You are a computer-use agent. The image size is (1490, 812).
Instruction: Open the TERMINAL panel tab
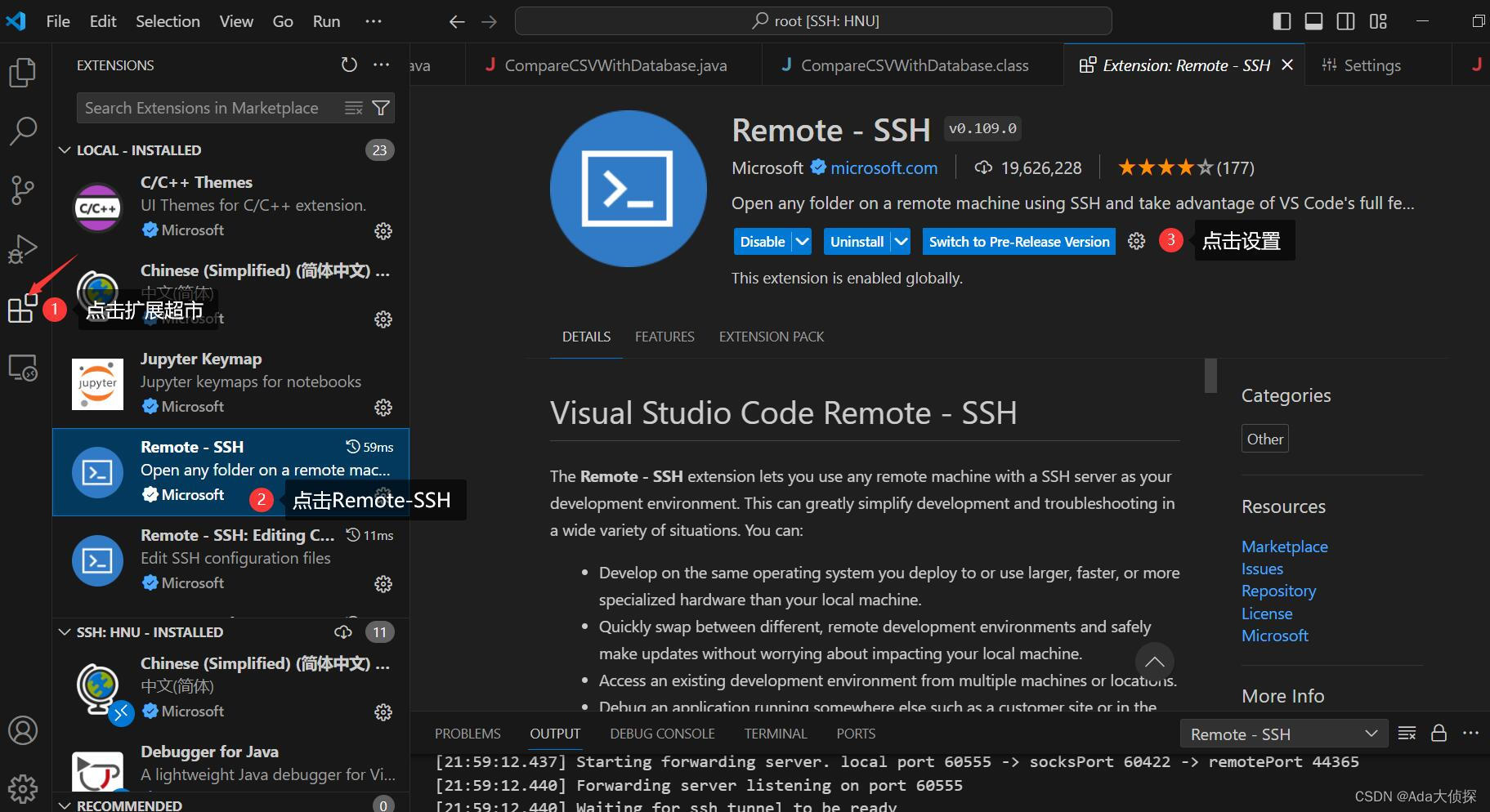(775, 733)
